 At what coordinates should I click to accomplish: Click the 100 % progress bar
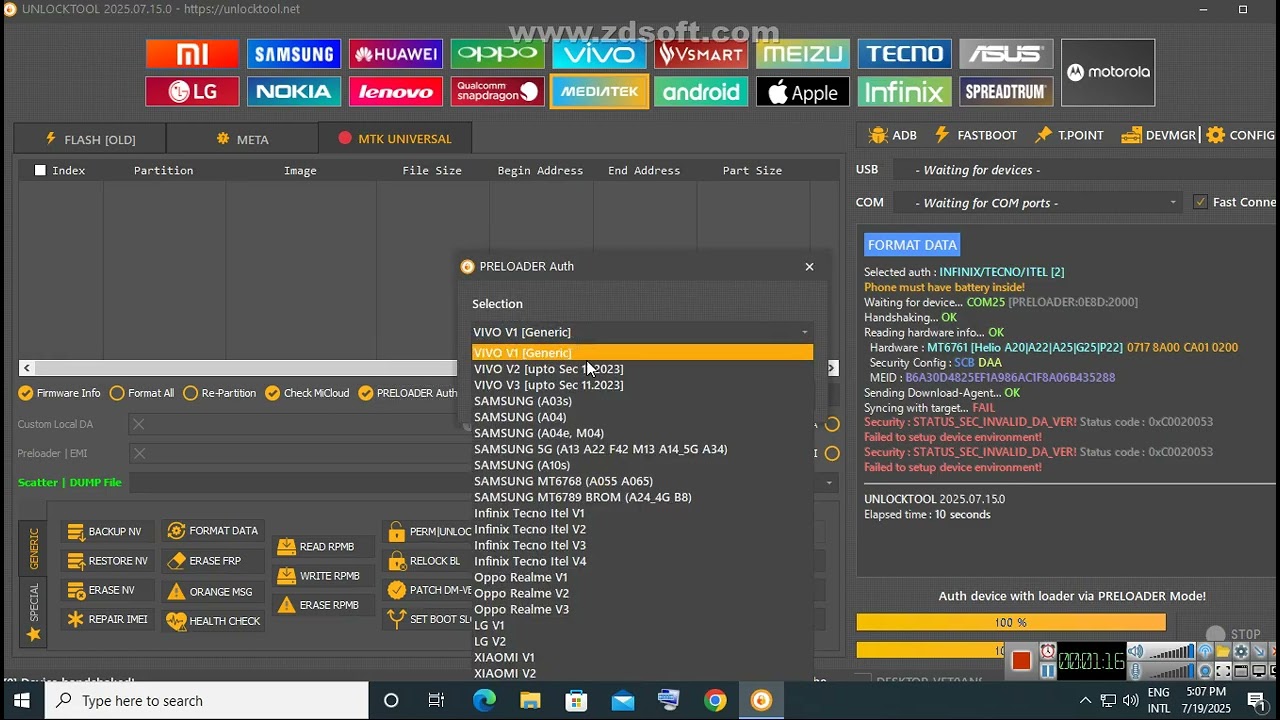[1011, 622]
